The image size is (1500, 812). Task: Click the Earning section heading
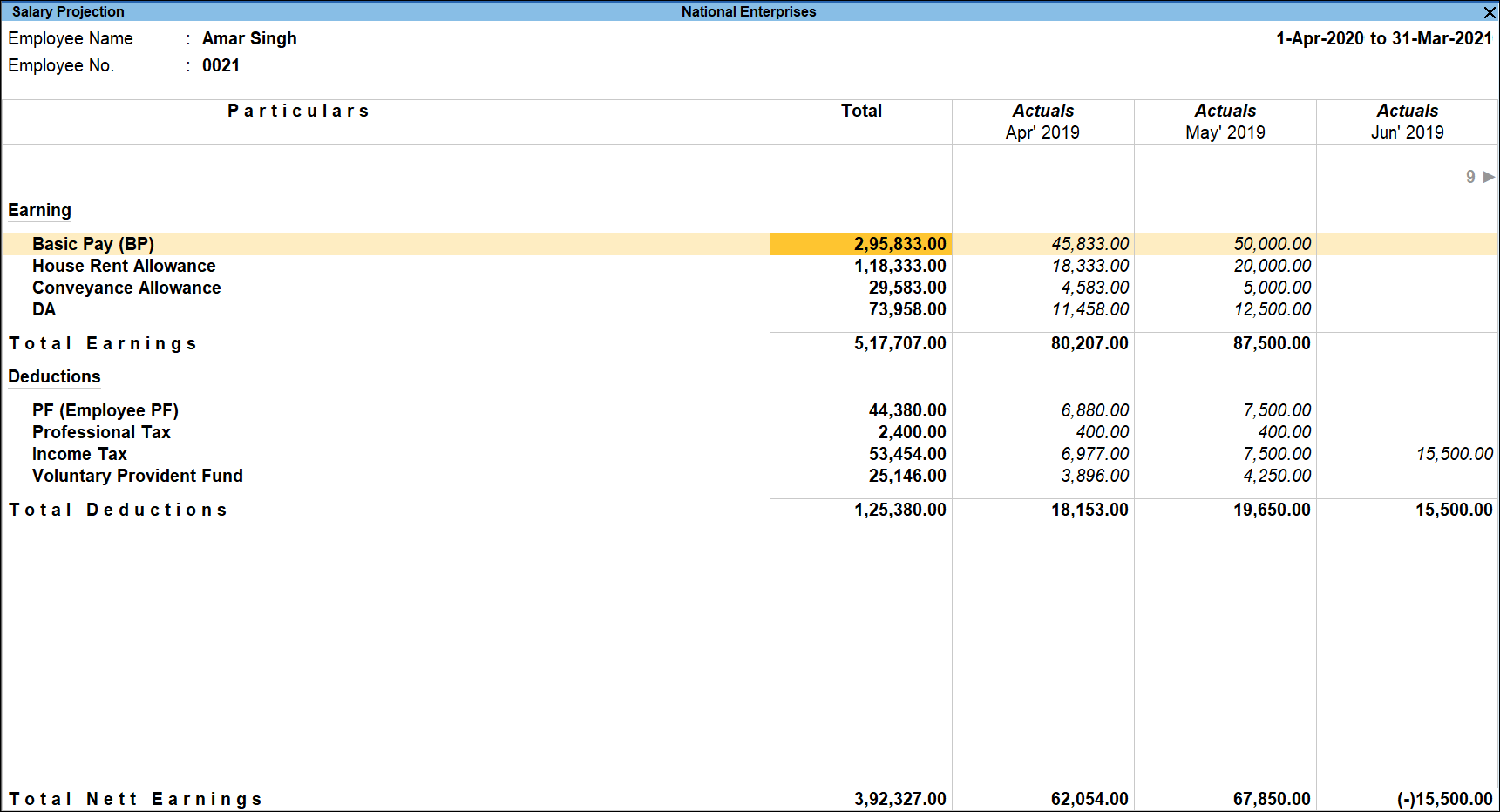(40, 210)
